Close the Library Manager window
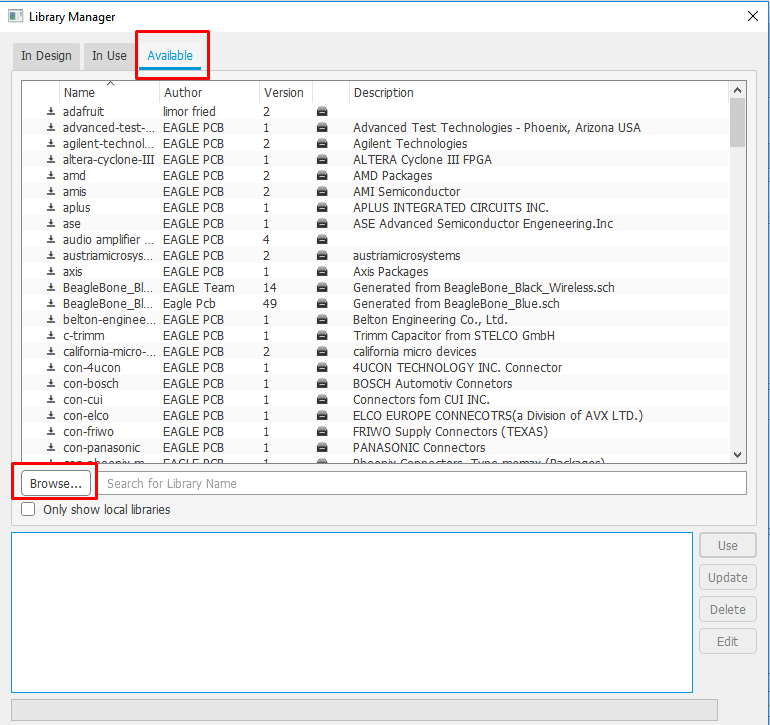770x725 pixels. (x=752, y=16)
